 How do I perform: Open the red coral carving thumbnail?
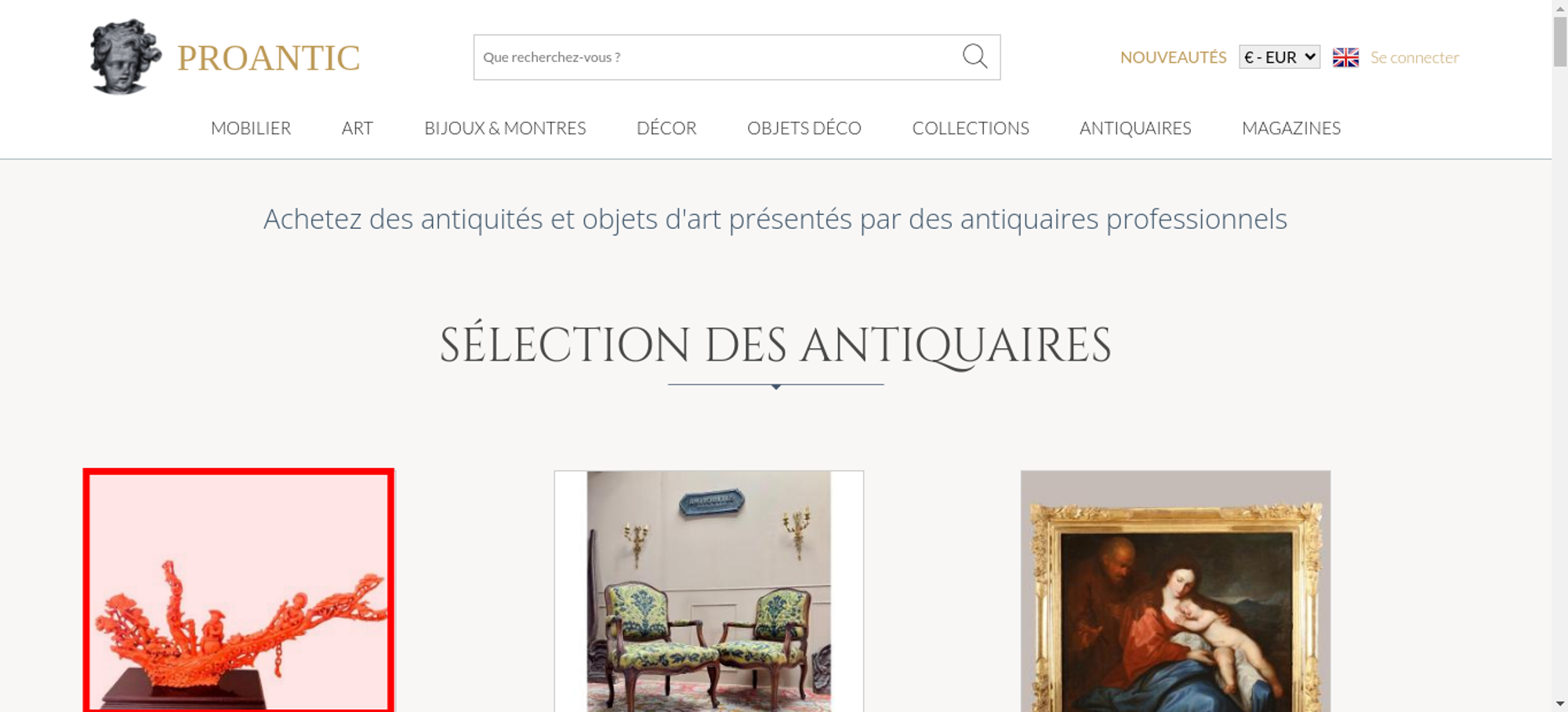point(238,590)
